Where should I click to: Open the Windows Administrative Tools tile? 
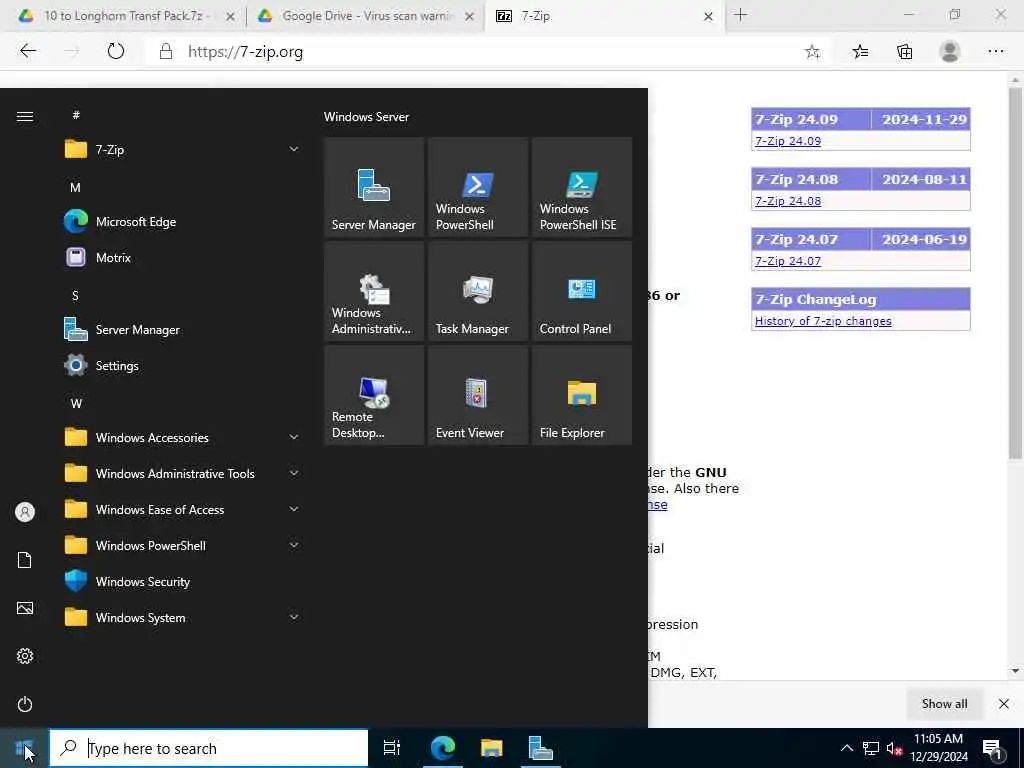374,291
